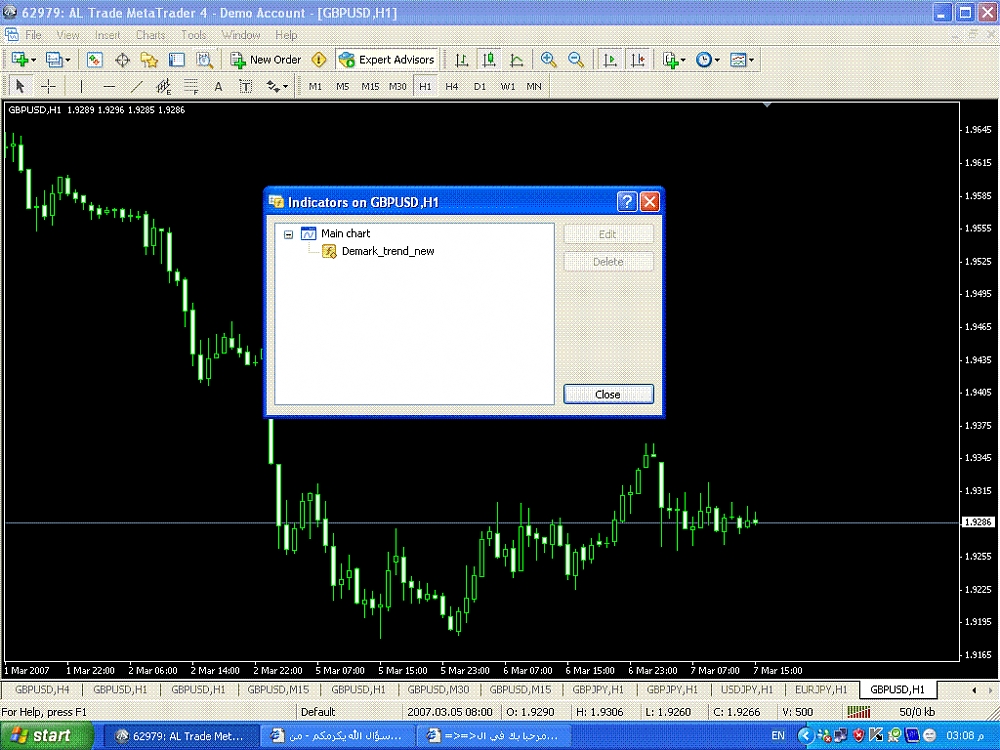Switch chart to line chart view
The image size is (1000, 750).
point(516,60)
